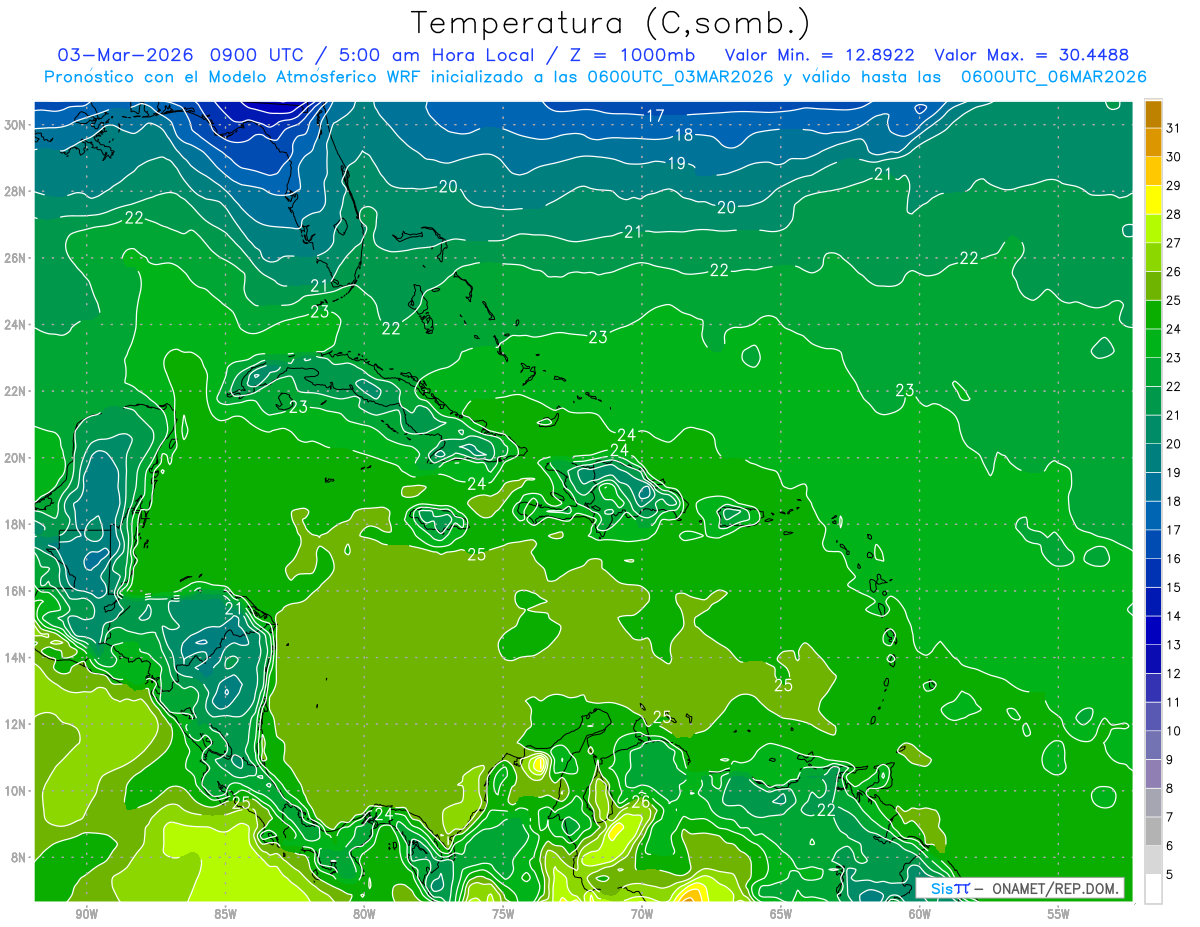Click the "14N" latitude axis label
This screenshot has width=1200, height=927.
[15, 657]
